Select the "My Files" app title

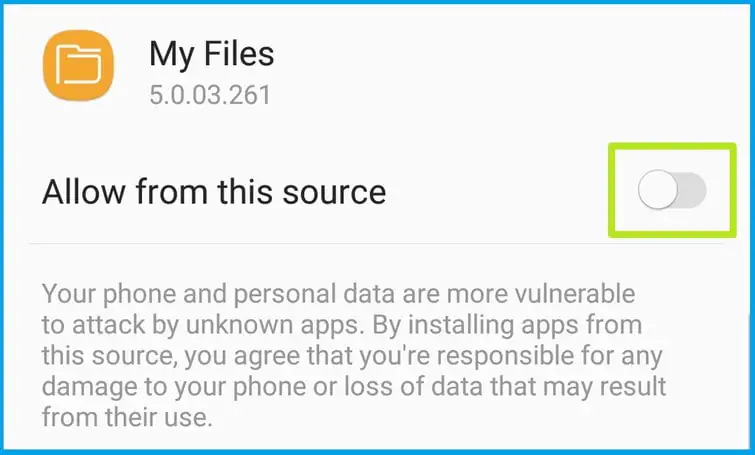(x=211, y=54)
